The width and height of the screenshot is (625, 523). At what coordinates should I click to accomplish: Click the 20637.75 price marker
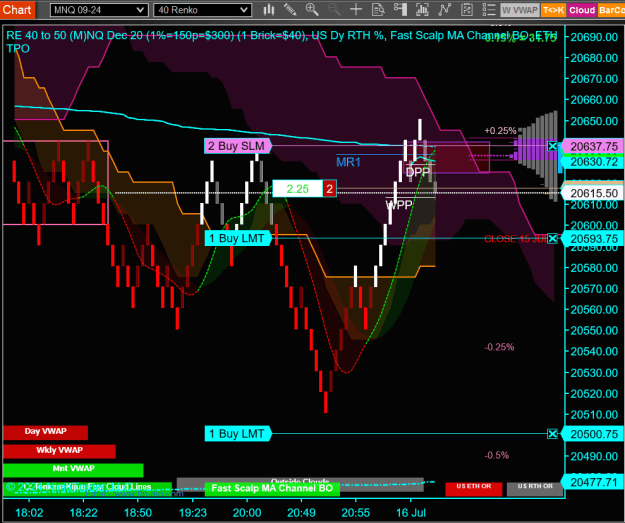[x=593, y=147]
